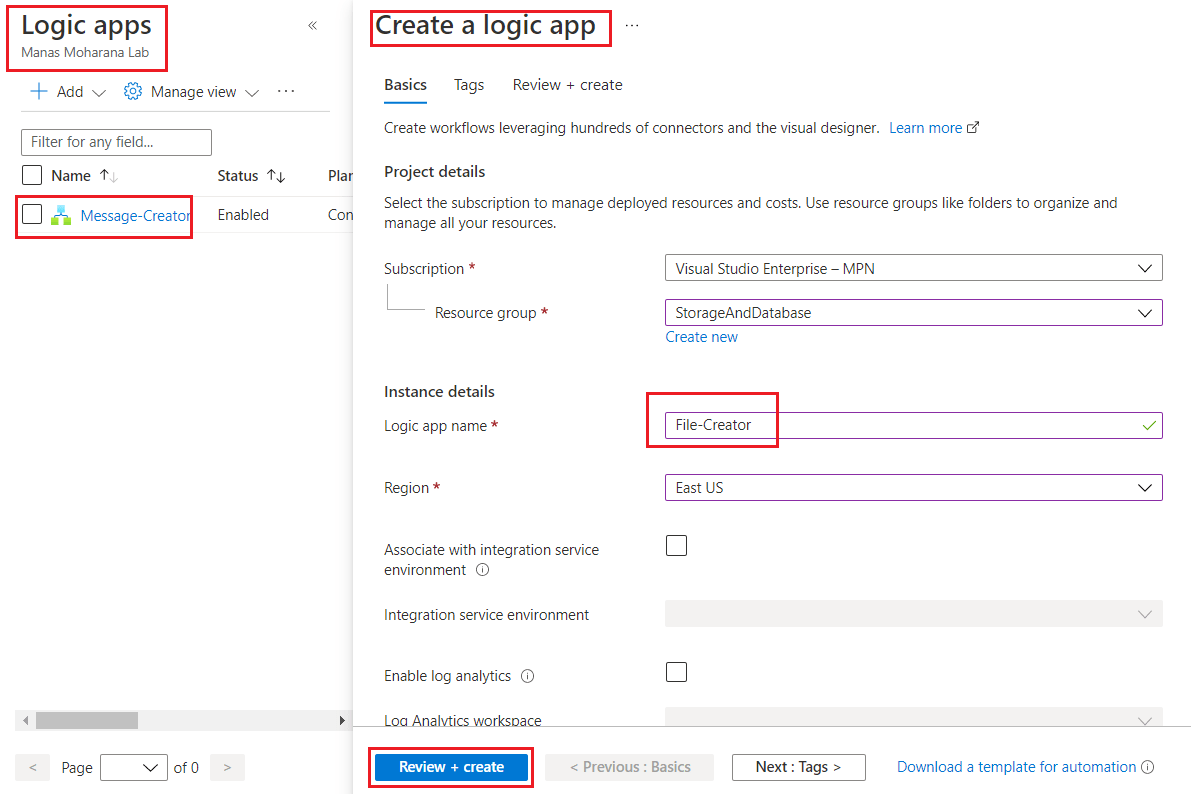Click the Message-Creator logic app icon
Screen dimensions: 1191x794
(x=61, y=215)
